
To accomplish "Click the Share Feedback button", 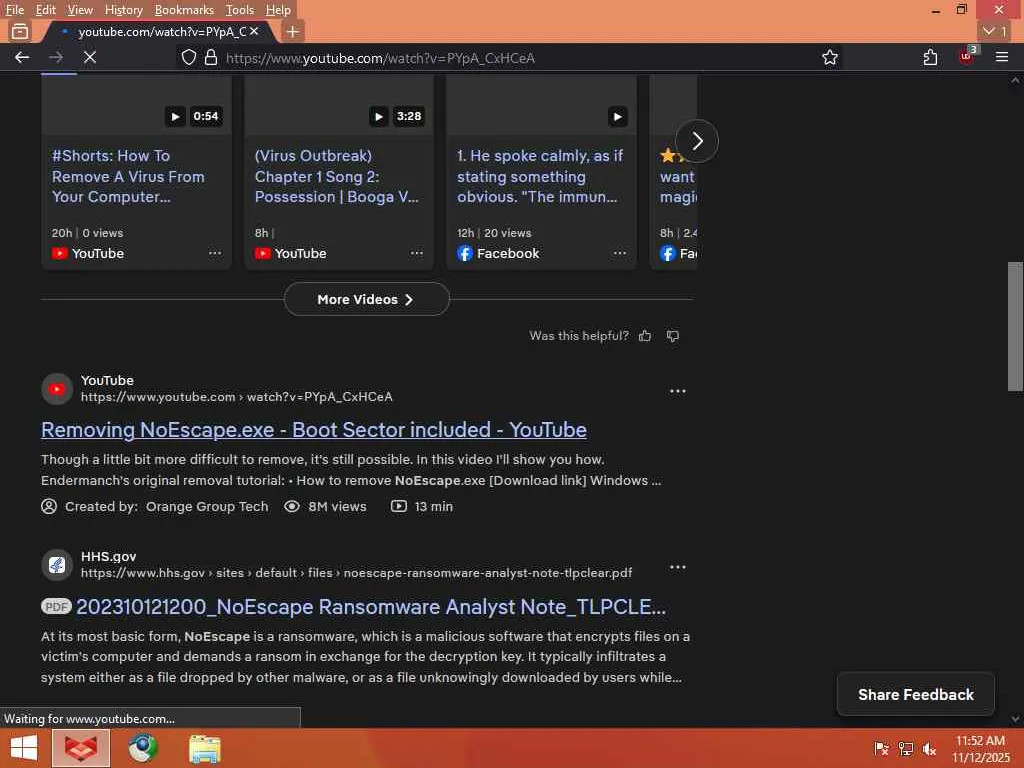I will click(916, 694).
